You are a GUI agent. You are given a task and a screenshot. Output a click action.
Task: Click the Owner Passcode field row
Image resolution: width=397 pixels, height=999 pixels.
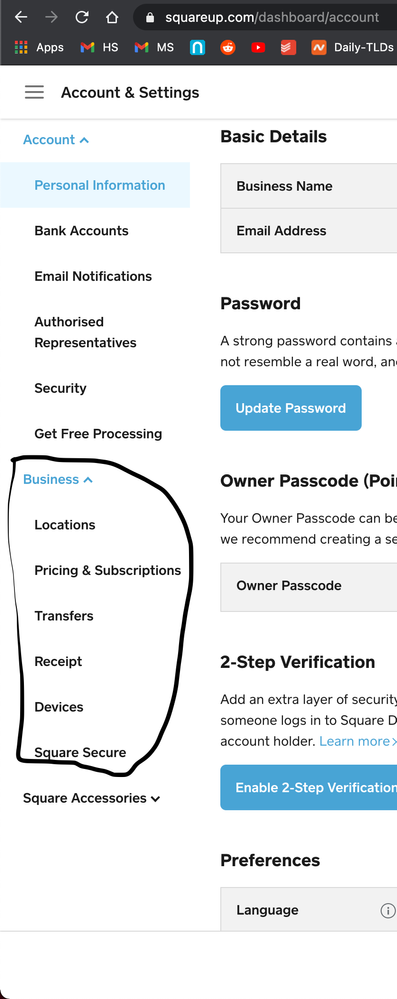click(308, 586)
